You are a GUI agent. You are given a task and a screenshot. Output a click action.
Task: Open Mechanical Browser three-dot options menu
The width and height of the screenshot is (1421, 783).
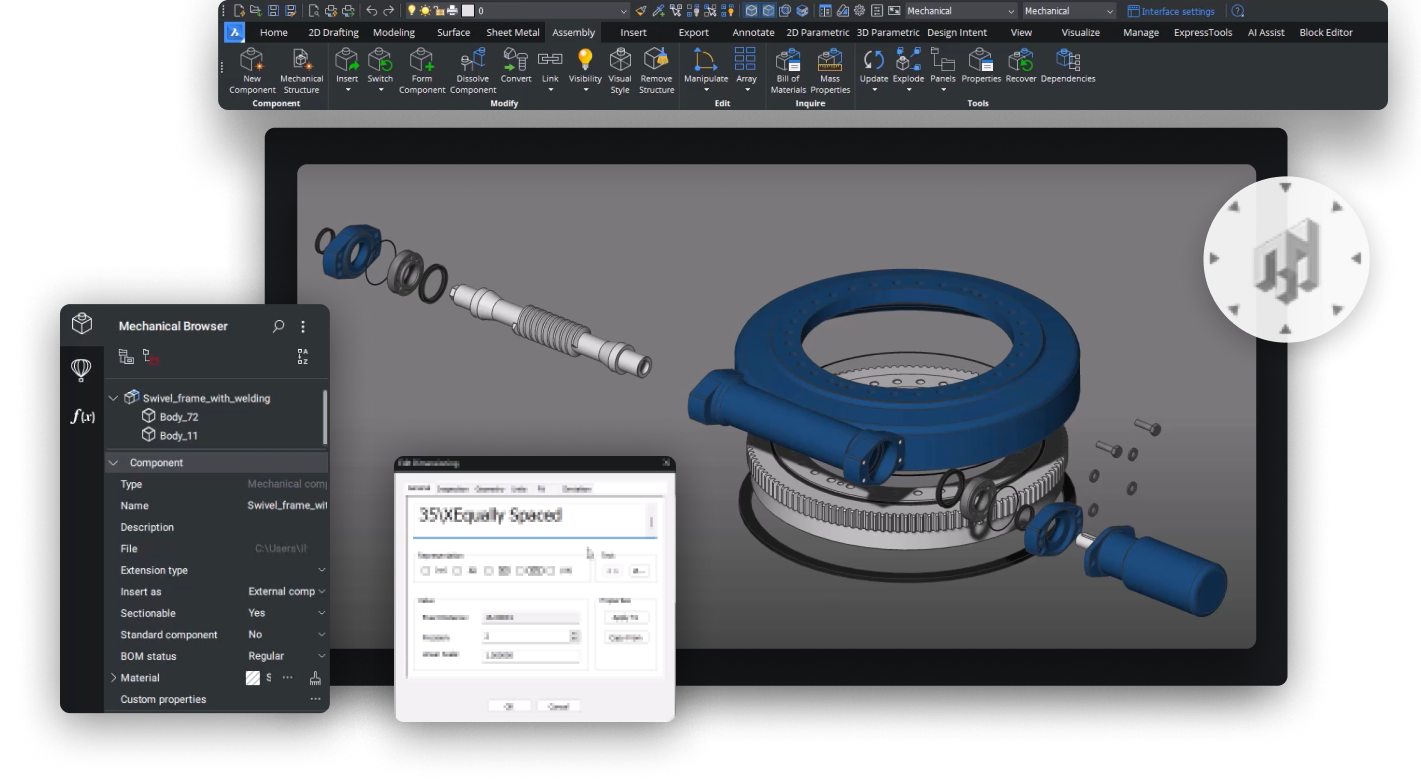coord(303,326)
